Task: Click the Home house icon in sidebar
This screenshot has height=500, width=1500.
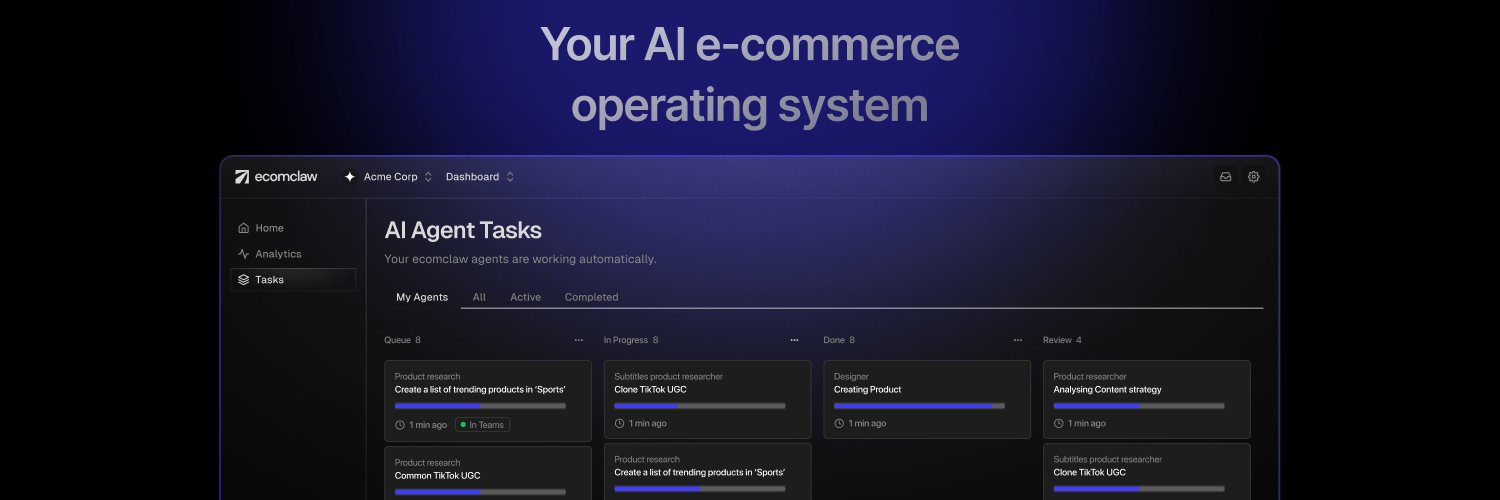Action: 243,228
